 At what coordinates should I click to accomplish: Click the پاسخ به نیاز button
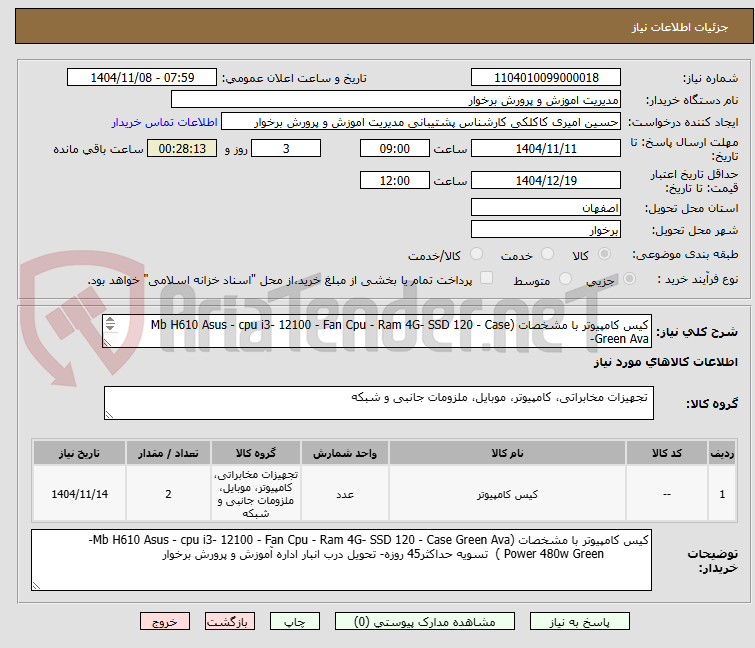point(579,622)
